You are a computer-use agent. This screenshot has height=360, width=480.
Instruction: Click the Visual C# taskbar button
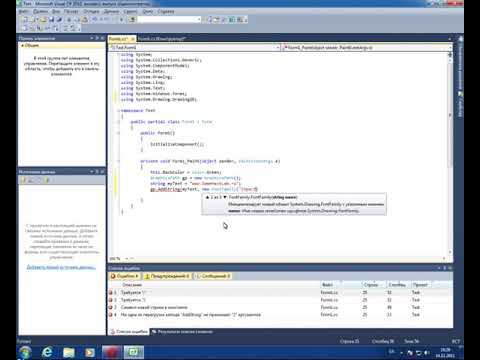click(134, 352)
